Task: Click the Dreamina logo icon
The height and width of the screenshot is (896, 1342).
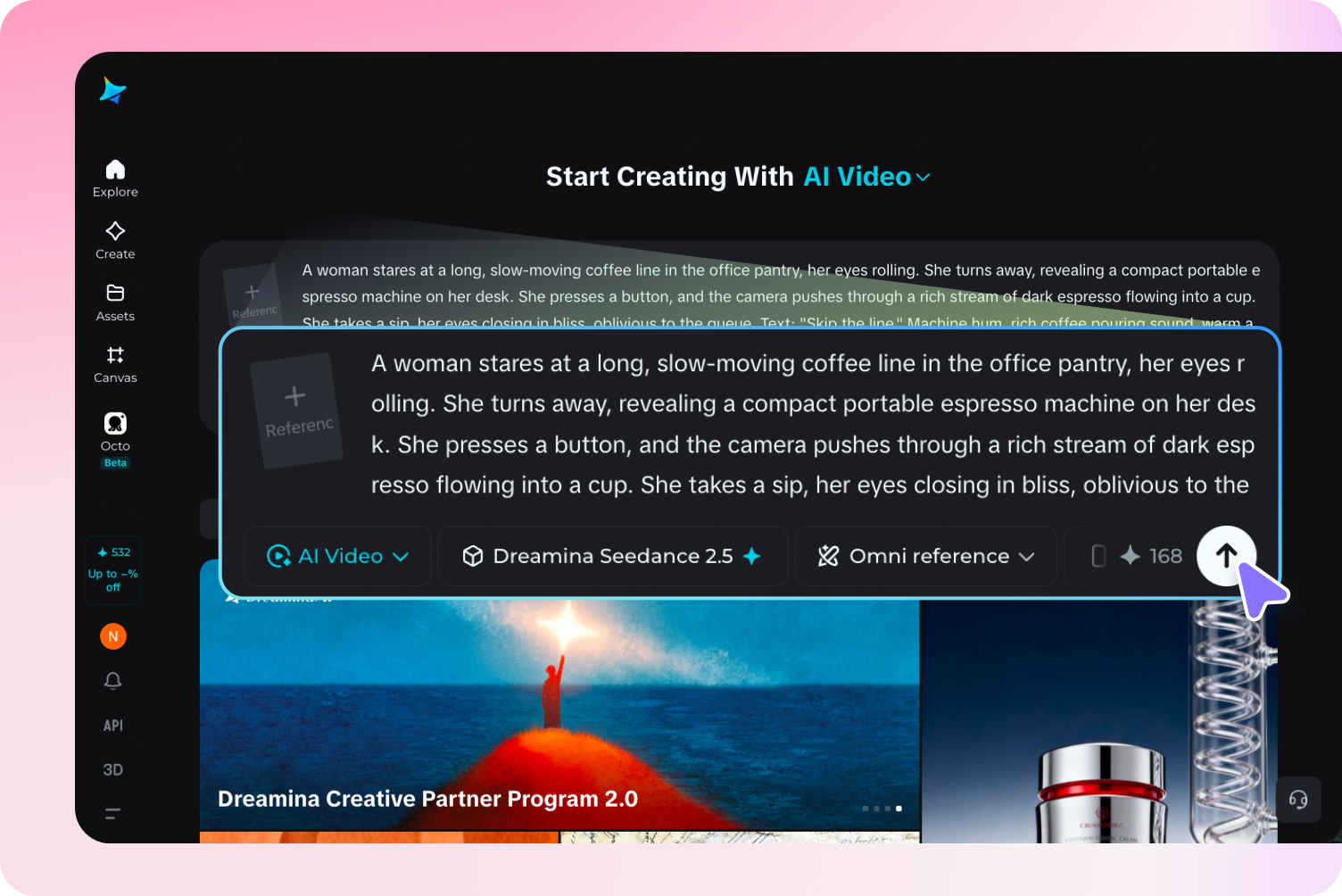Action: tap(112, 90)
